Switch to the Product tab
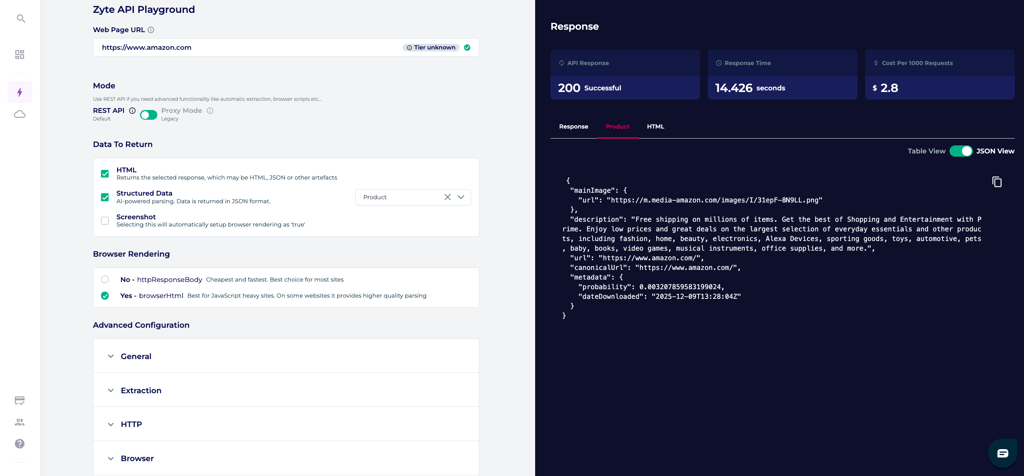The height and width of the screenshot is (476, 1024). point(617,127)
